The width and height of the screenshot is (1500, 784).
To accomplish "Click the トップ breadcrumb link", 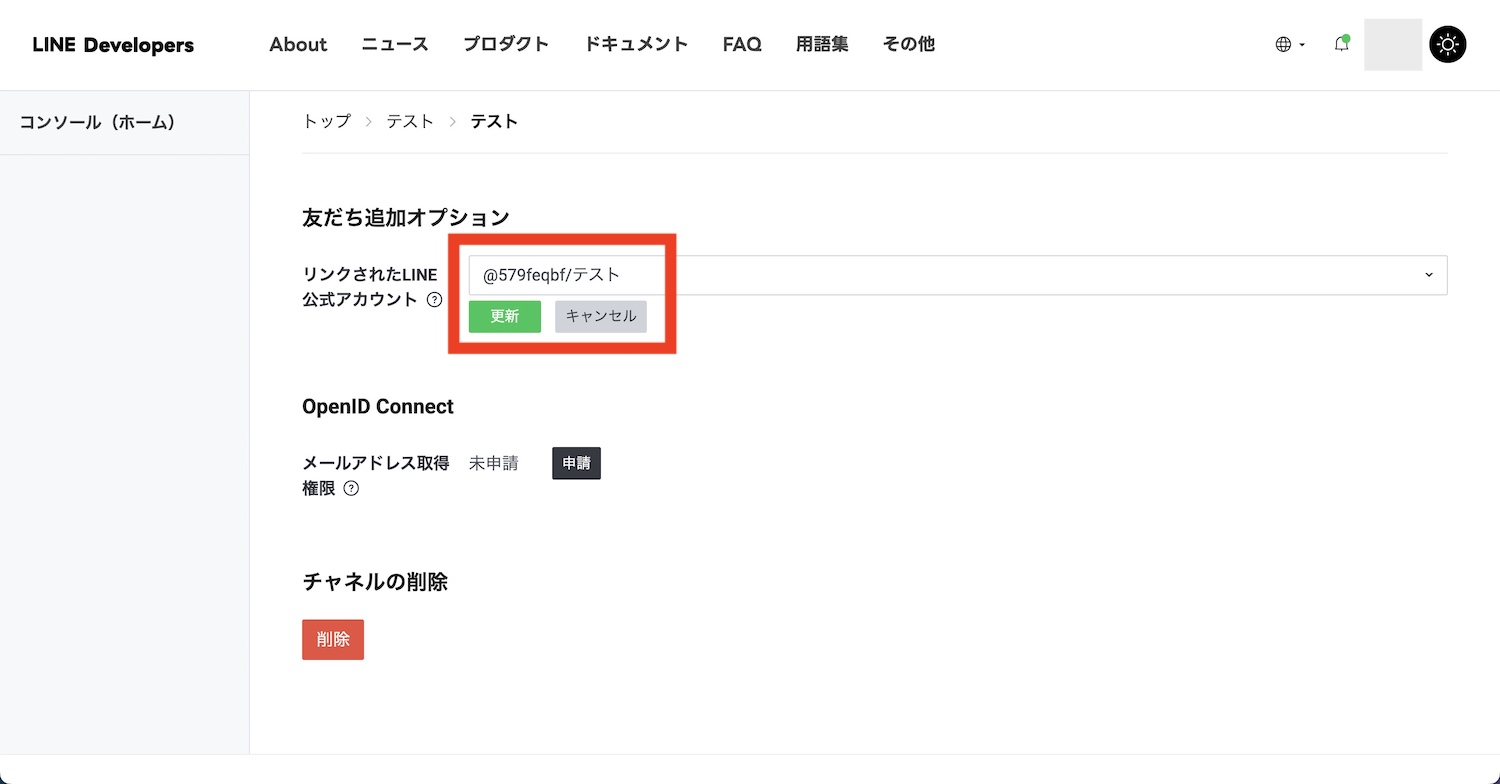I will point(327,121).
